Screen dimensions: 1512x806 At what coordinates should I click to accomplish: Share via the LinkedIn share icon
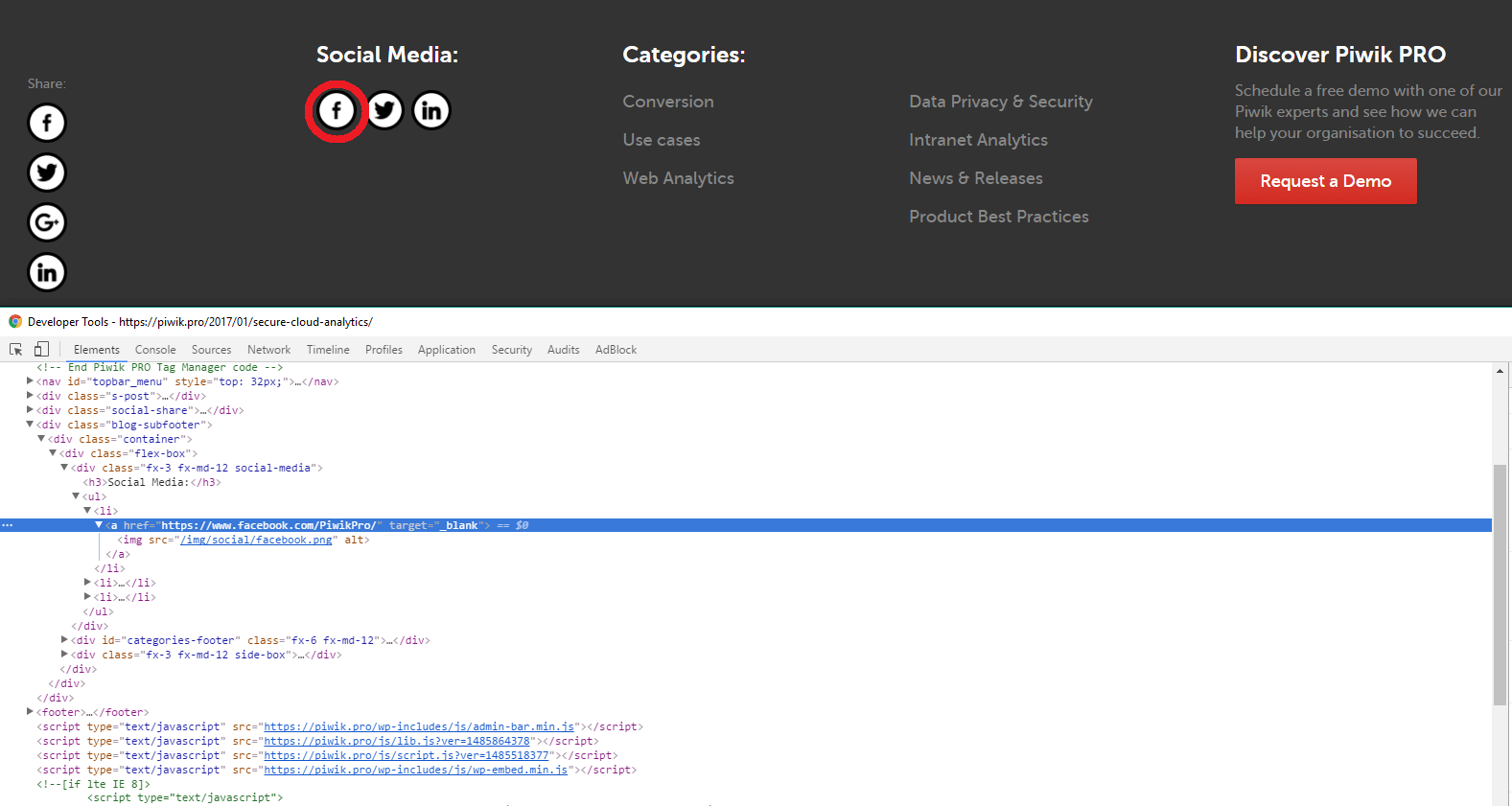pos(47,272)
